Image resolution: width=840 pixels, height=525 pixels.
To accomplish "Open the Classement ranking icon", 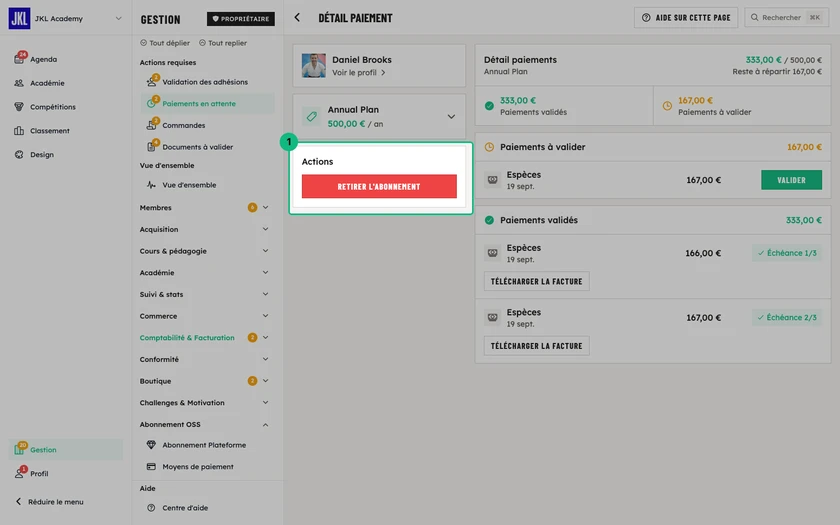I will tap(19, 130).
